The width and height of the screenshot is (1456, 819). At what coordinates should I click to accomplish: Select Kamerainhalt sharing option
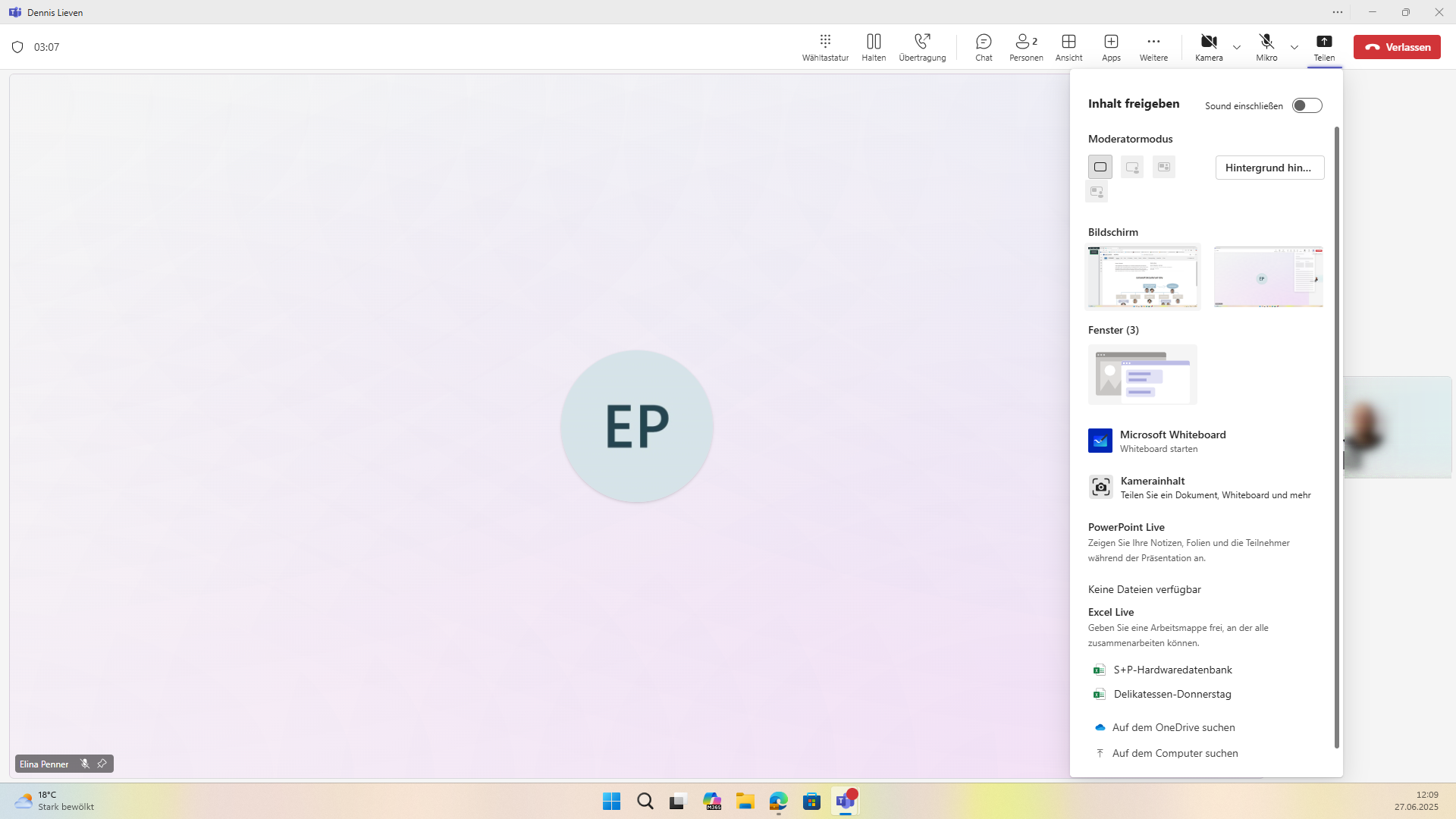(1152, 487)
